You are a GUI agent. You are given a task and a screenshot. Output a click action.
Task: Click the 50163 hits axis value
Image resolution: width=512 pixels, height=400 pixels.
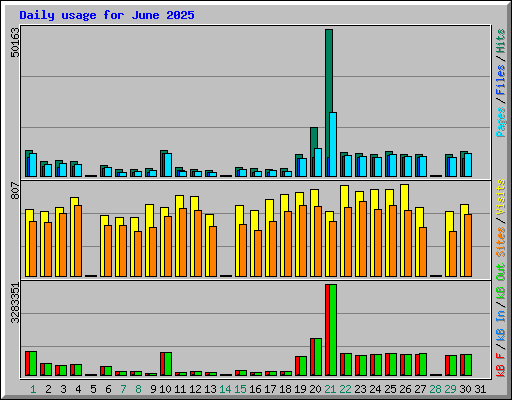[x=15, y=42]
